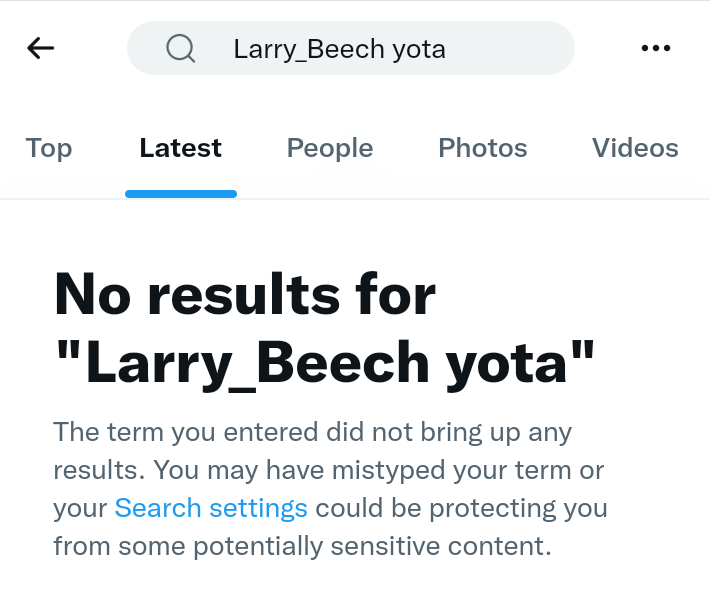Go back using the left arrow

click(41, 48)
